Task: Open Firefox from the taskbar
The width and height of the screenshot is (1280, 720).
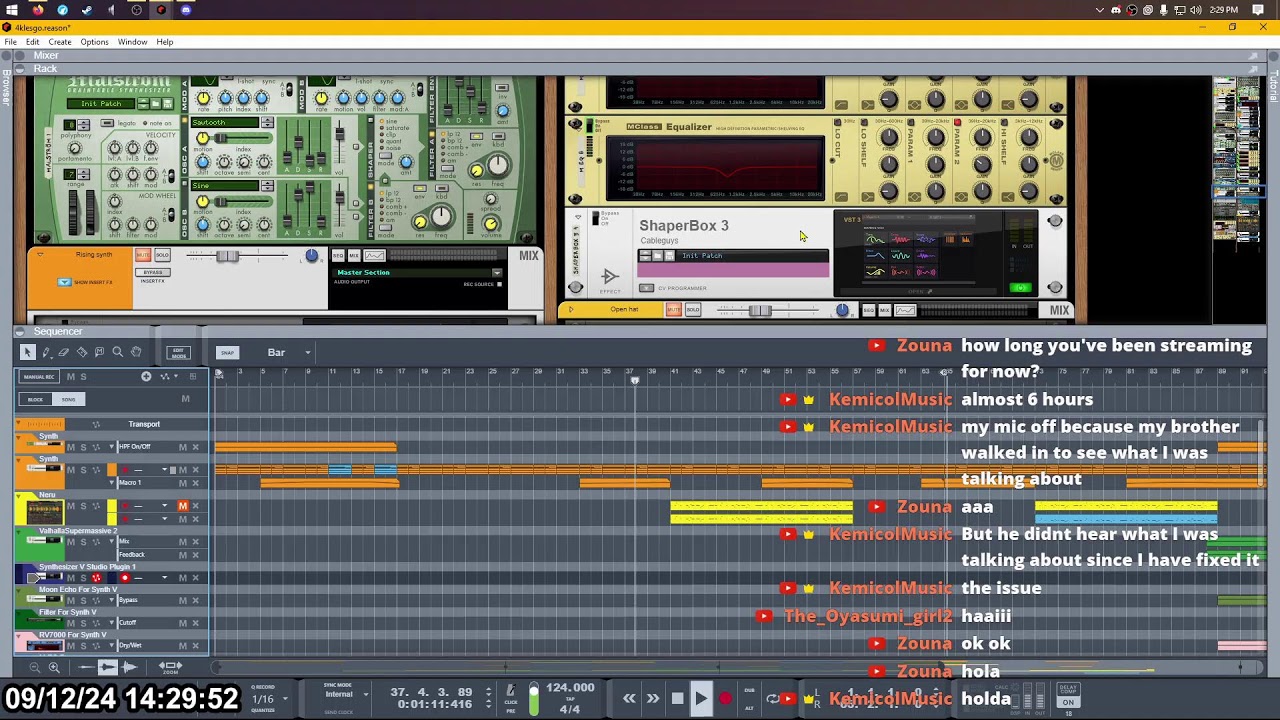Action: [x=37, y=10]
